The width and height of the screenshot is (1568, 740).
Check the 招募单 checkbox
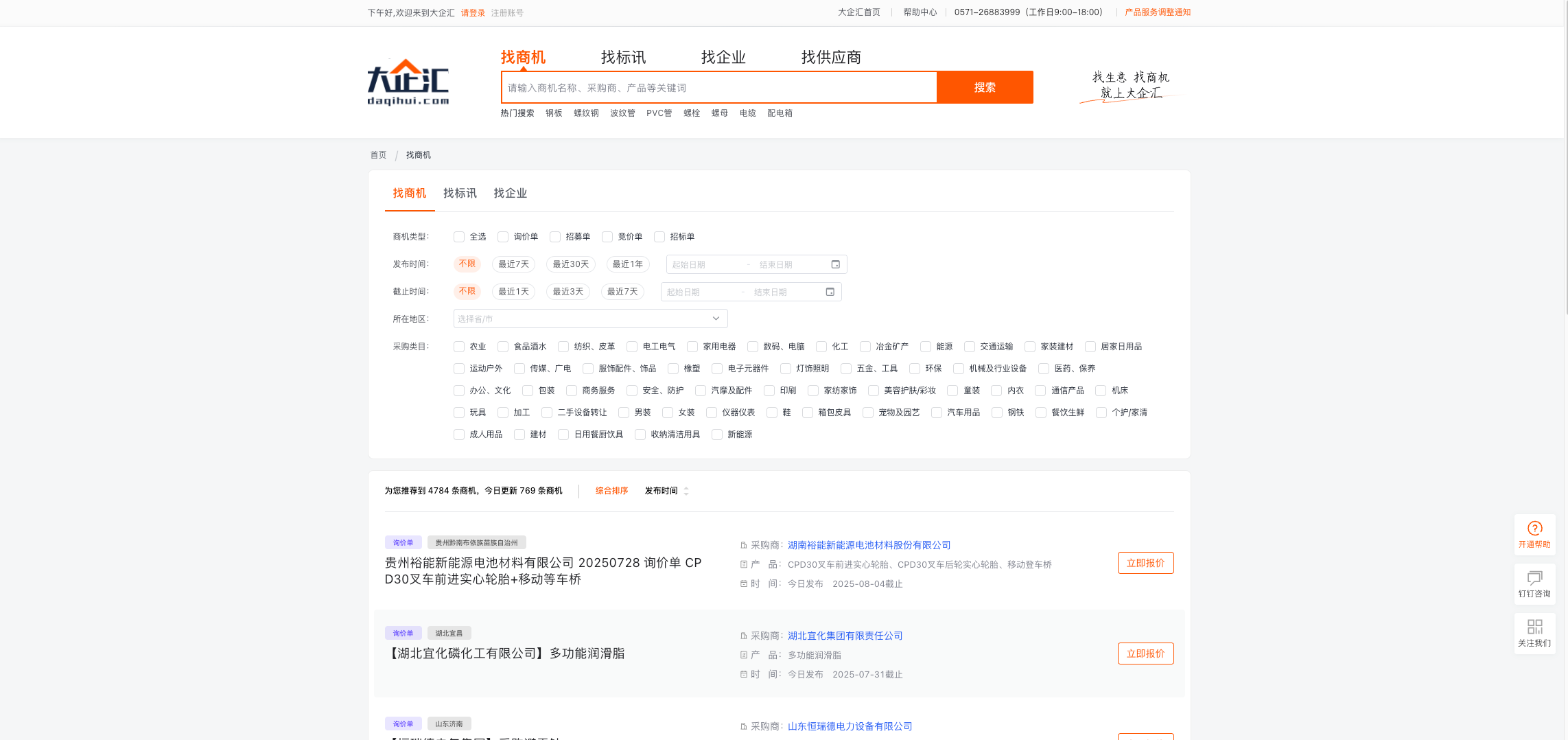[x=555, y=237]
